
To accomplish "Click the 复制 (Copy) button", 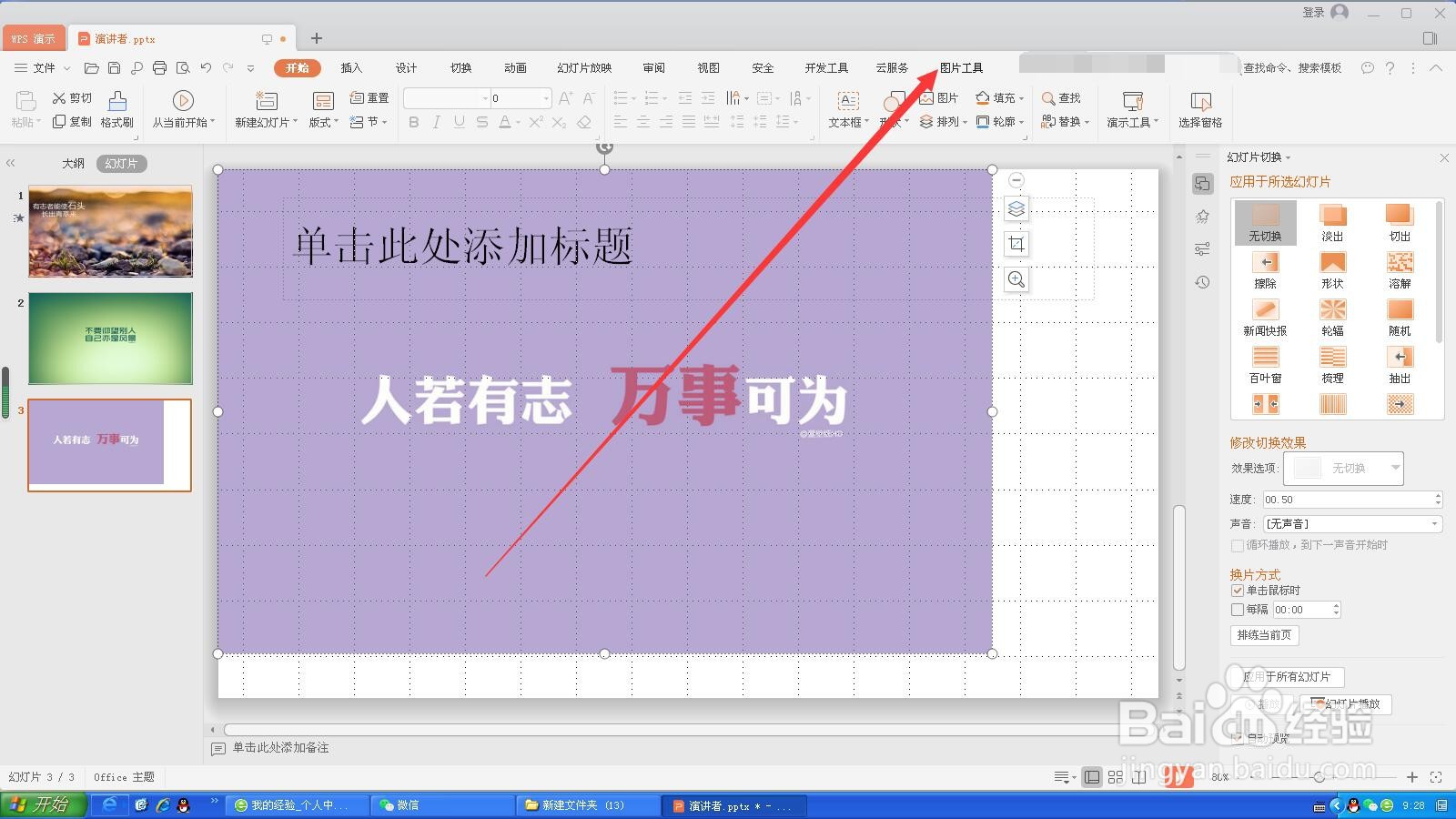I will pos(72,121).
